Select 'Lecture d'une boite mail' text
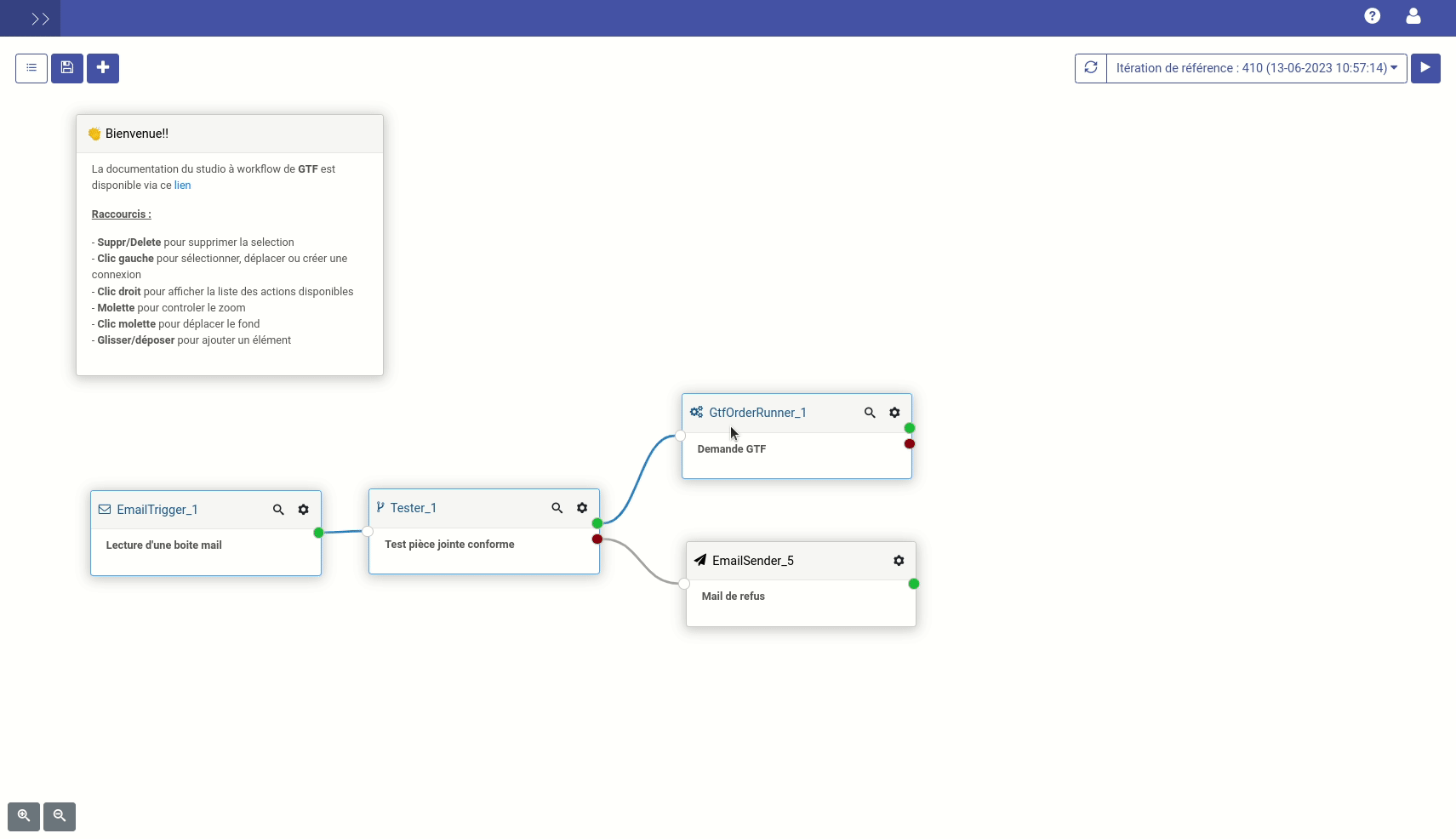This screenshot has height=839, width=1456. tap(163, 545)
